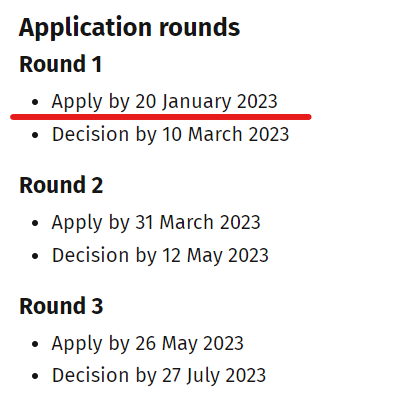Click 'Apply by 26 May 2023' list item

click(148, 344)
